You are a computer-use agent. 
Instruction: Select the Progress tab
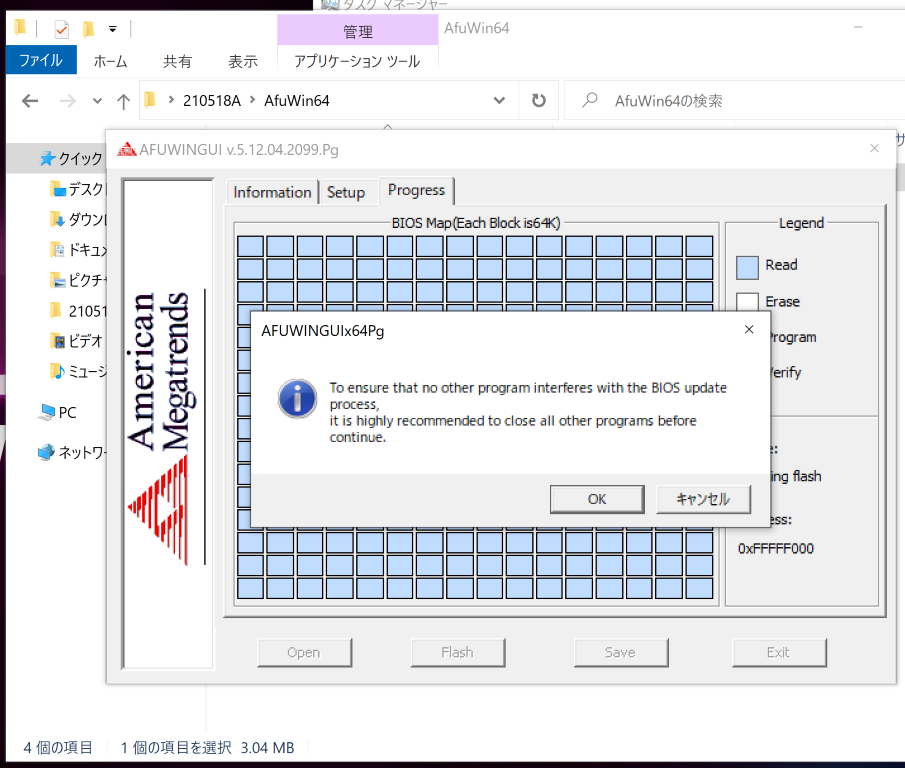click(x=416, y=190)
